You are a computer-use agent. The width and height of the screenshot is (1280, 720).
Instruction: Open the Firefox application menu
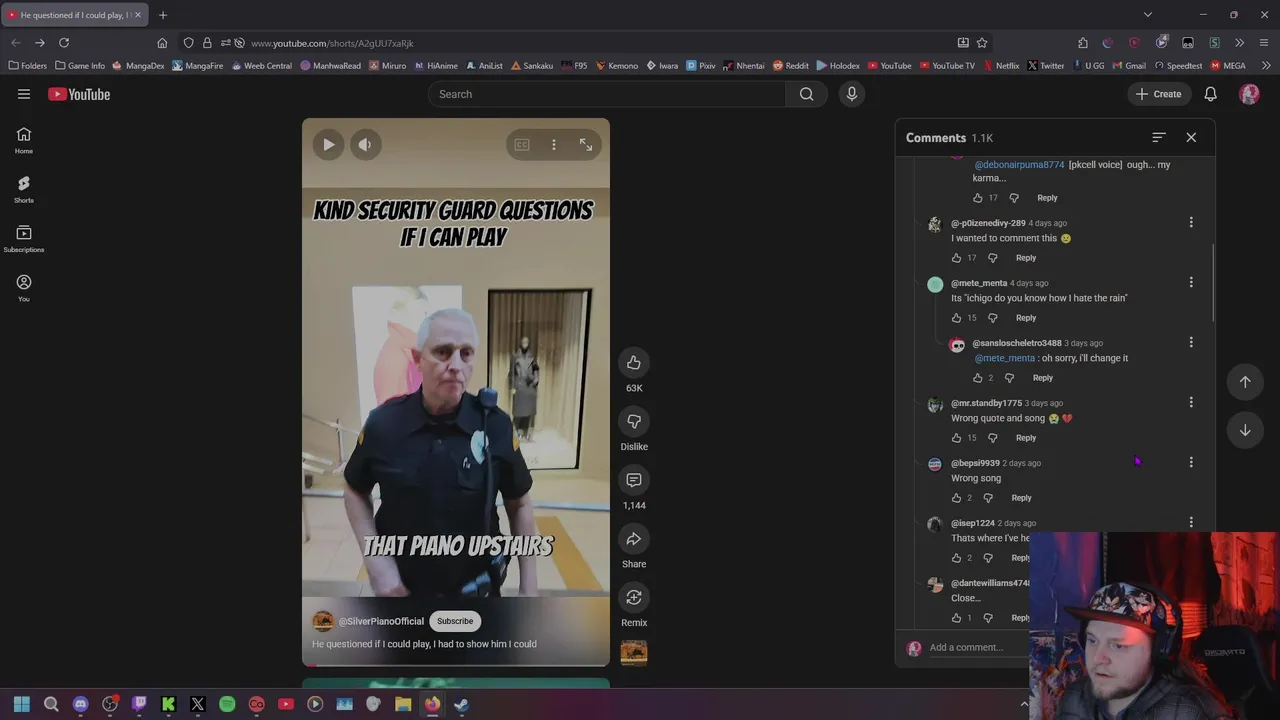point(1264,43)
